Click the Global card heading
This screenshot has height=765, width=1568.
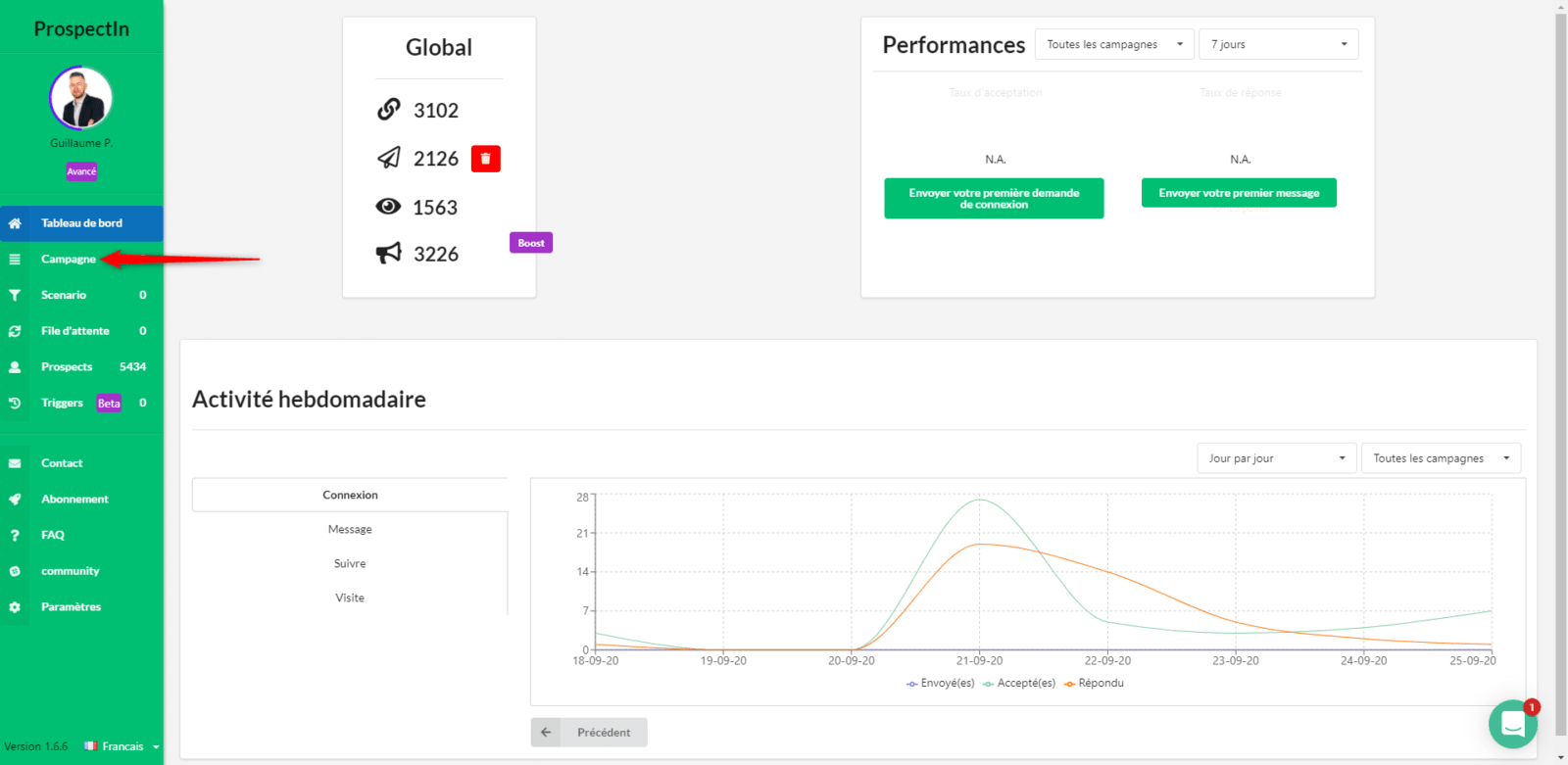coord(439,47)
